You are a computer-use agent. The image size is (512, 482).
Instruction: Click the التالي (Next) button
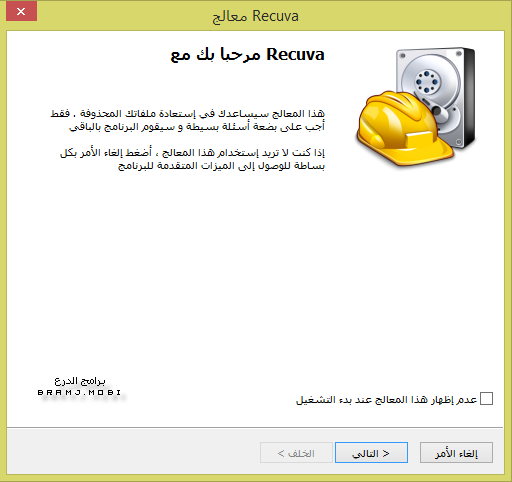pos(371,453)
